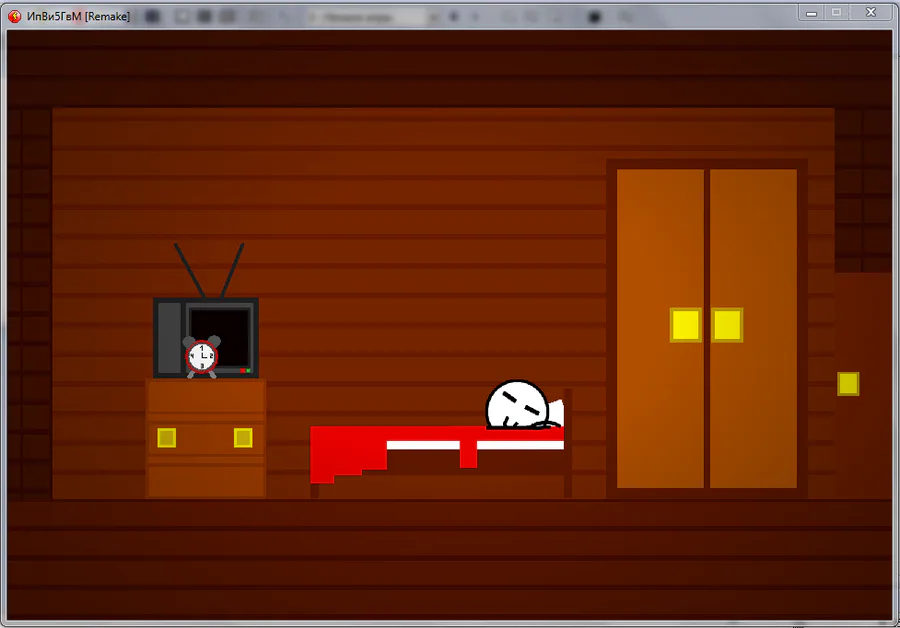The width and height of the screenshot is (900, 628).
Task: Click the red alarm clock on the dresser
Action: (x=201, y=357)
